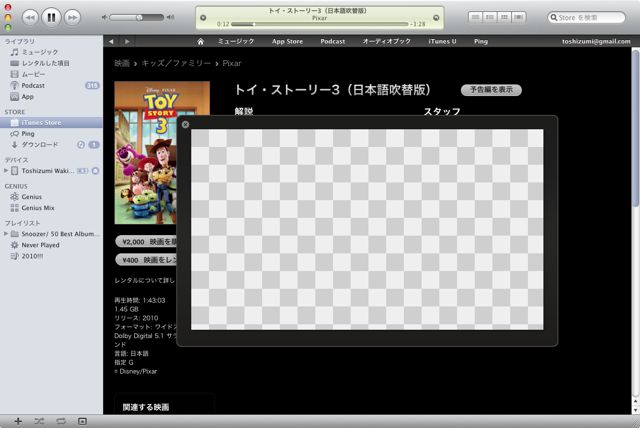
Task: Open the iTunes U tab
Action: tap(442, 41)
